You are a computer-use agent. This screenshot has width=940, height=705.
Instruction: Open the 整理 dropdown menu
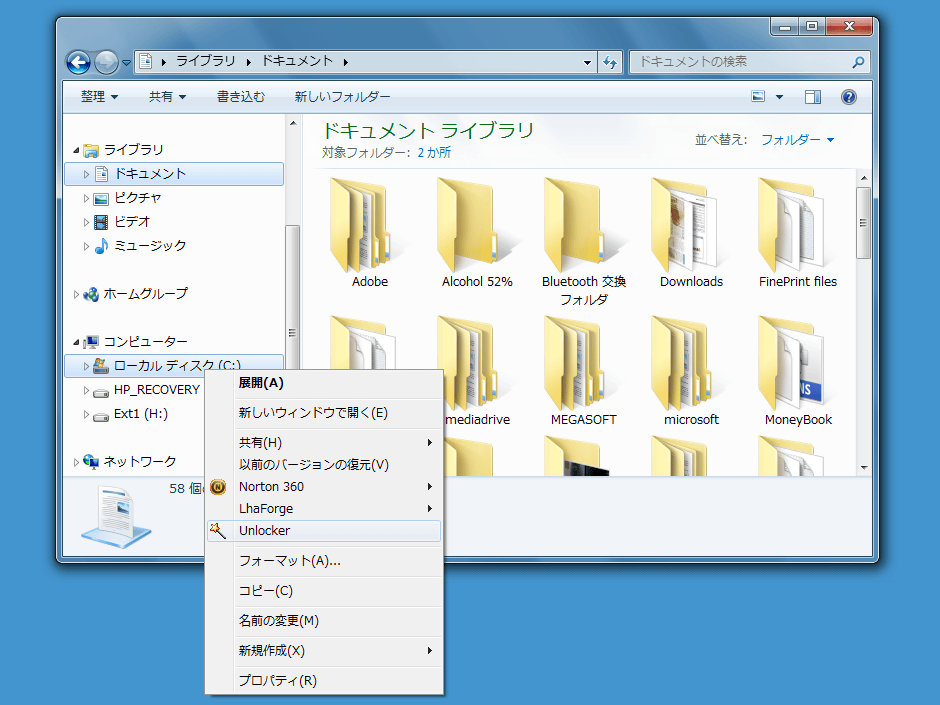(99, 97)
